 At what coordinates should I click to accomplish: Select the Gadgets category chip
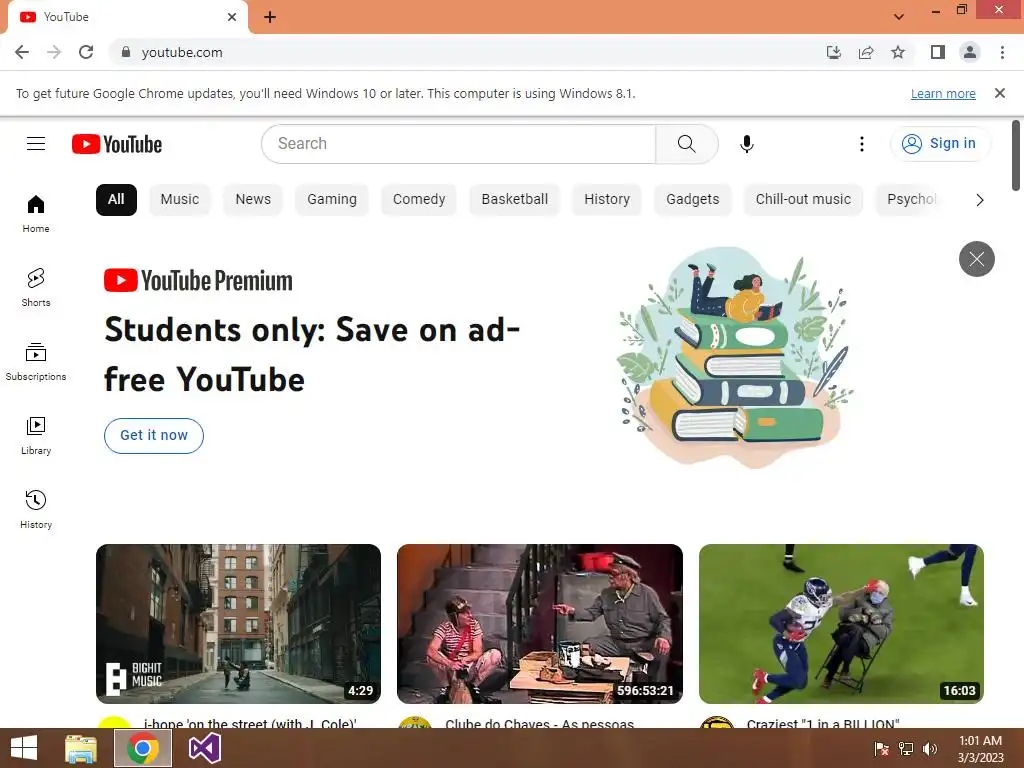tap(692, 200)
